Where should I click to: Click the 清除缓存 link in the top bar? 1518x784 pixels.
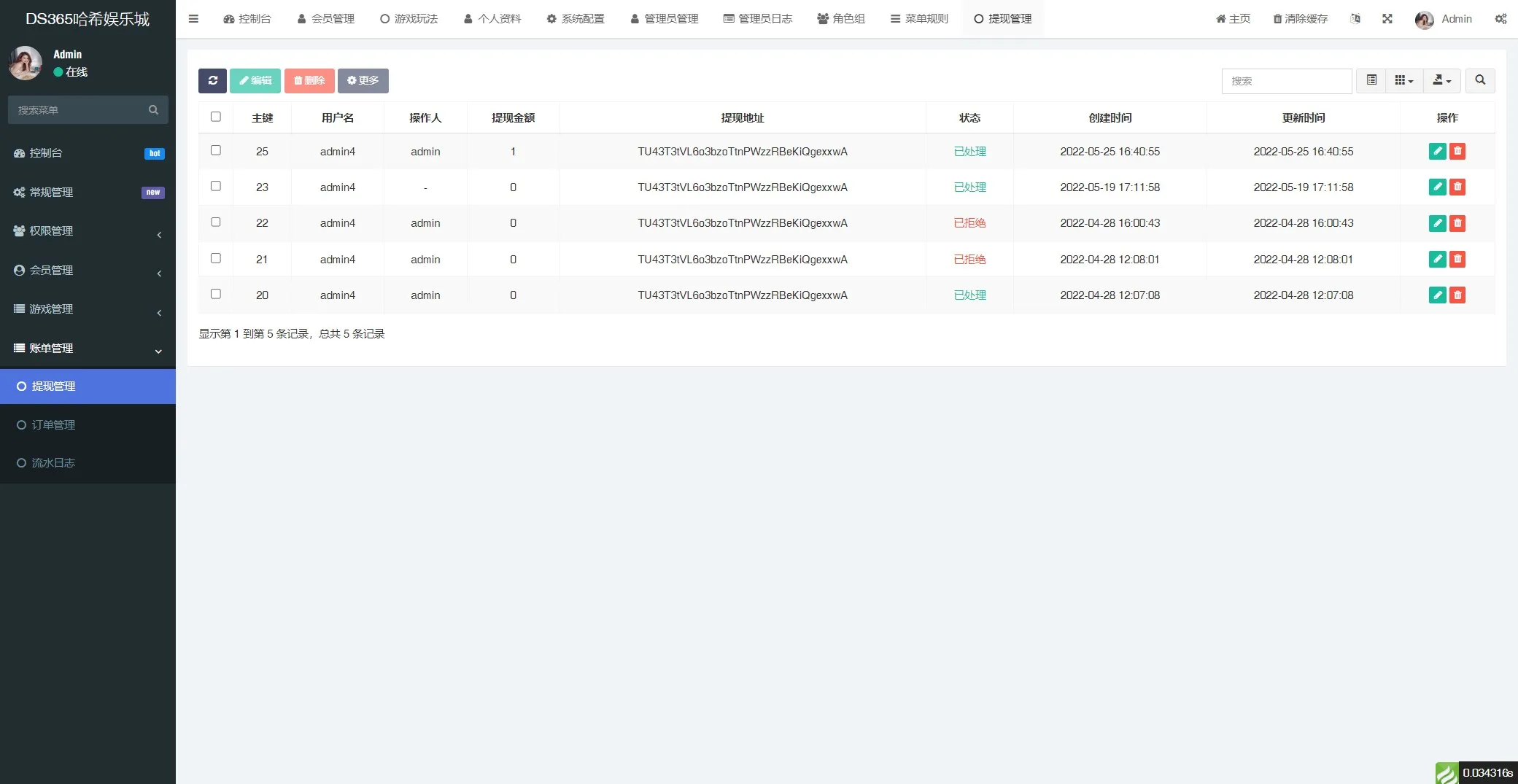point(1300,19)
